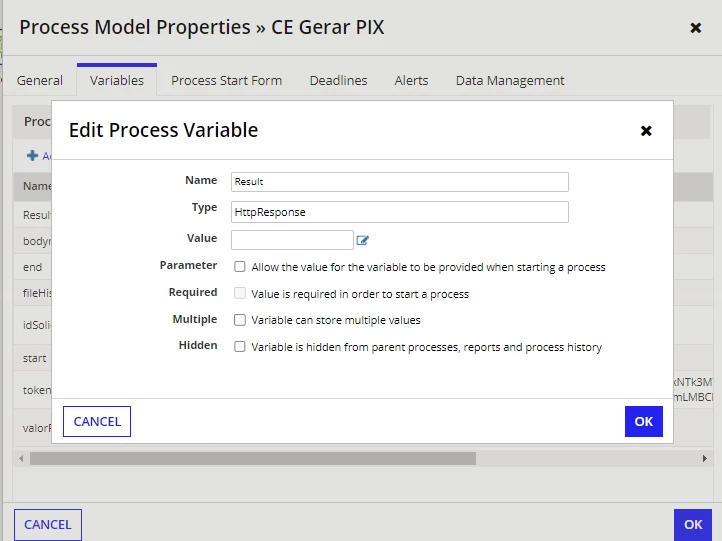Click 'Variable is hidden from parent processes' label
Image resolution: width=722 pixels, height=541 pixels.
click(426, 347)
